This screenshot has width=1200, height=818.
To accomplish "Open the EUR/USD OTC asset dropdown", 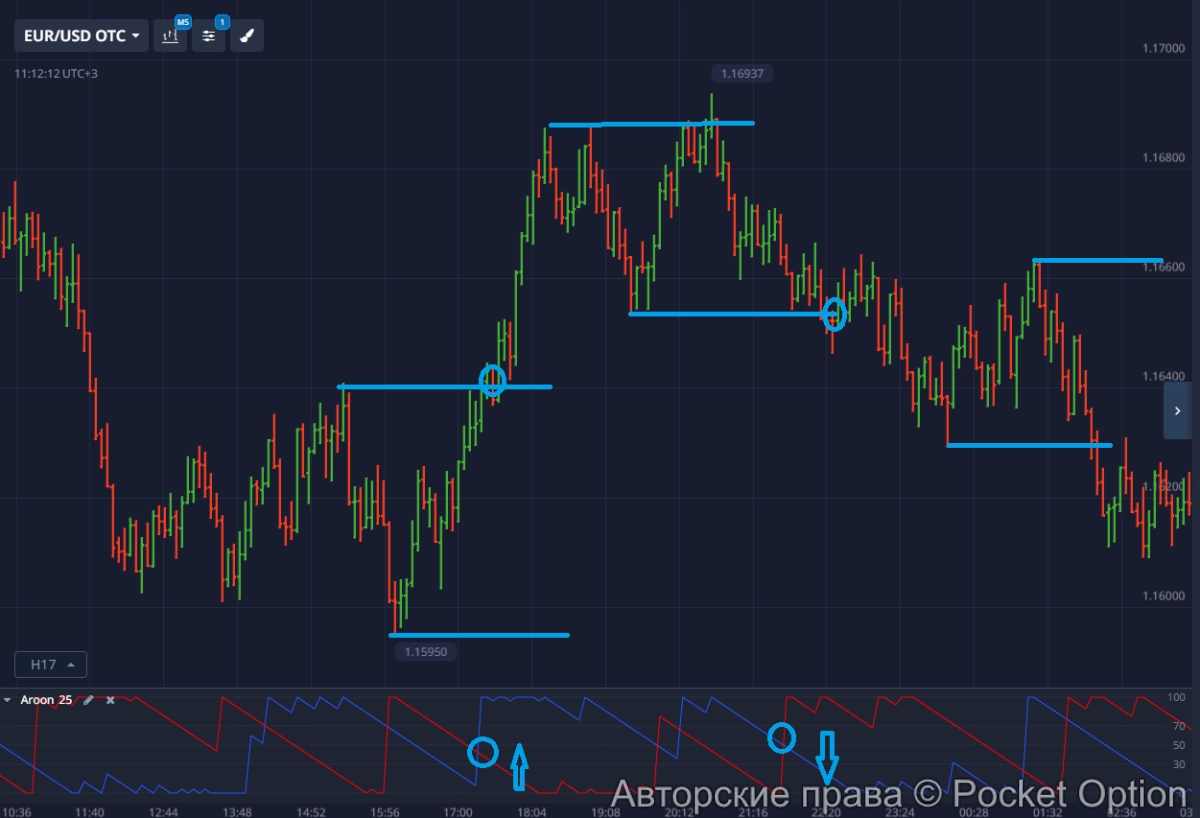I will coord(81,36).
